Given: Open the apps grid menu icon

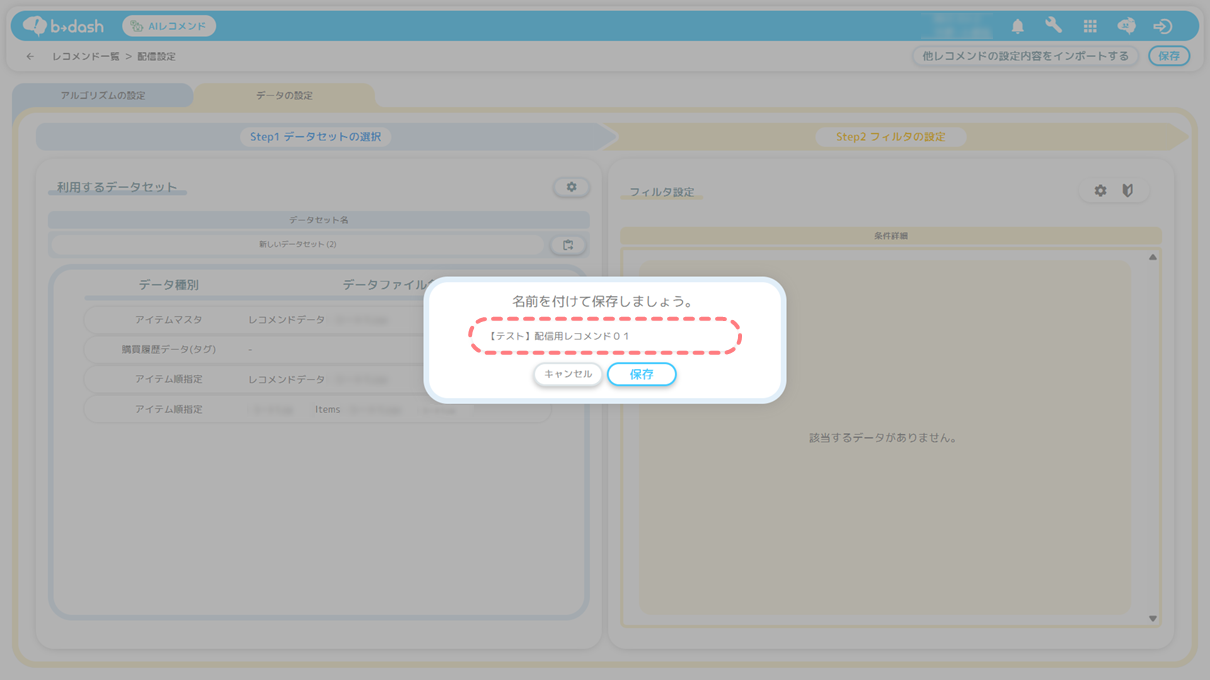Looking at the screenshot, I should click(x=1090, y=26).
